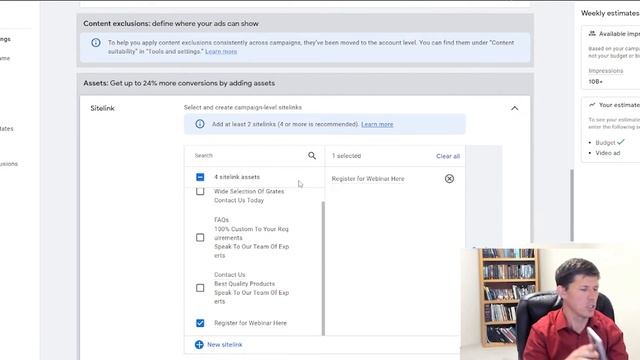The height and width of the screenshot is (360, 640).
Task: Click 'Content exclusions' section header
Action: (171, 24)
